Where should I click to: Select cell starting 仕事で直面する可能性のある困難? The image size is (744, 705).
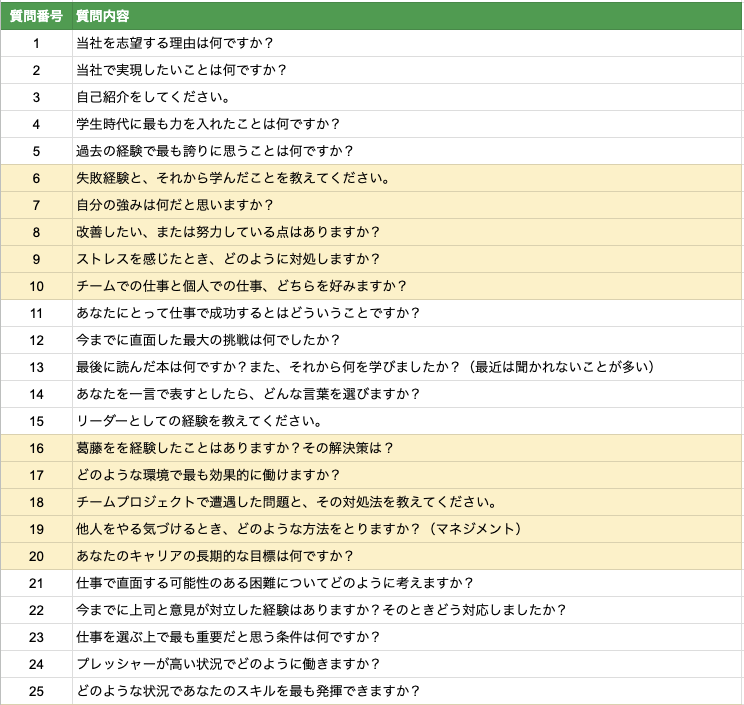(x=408, y=583)
